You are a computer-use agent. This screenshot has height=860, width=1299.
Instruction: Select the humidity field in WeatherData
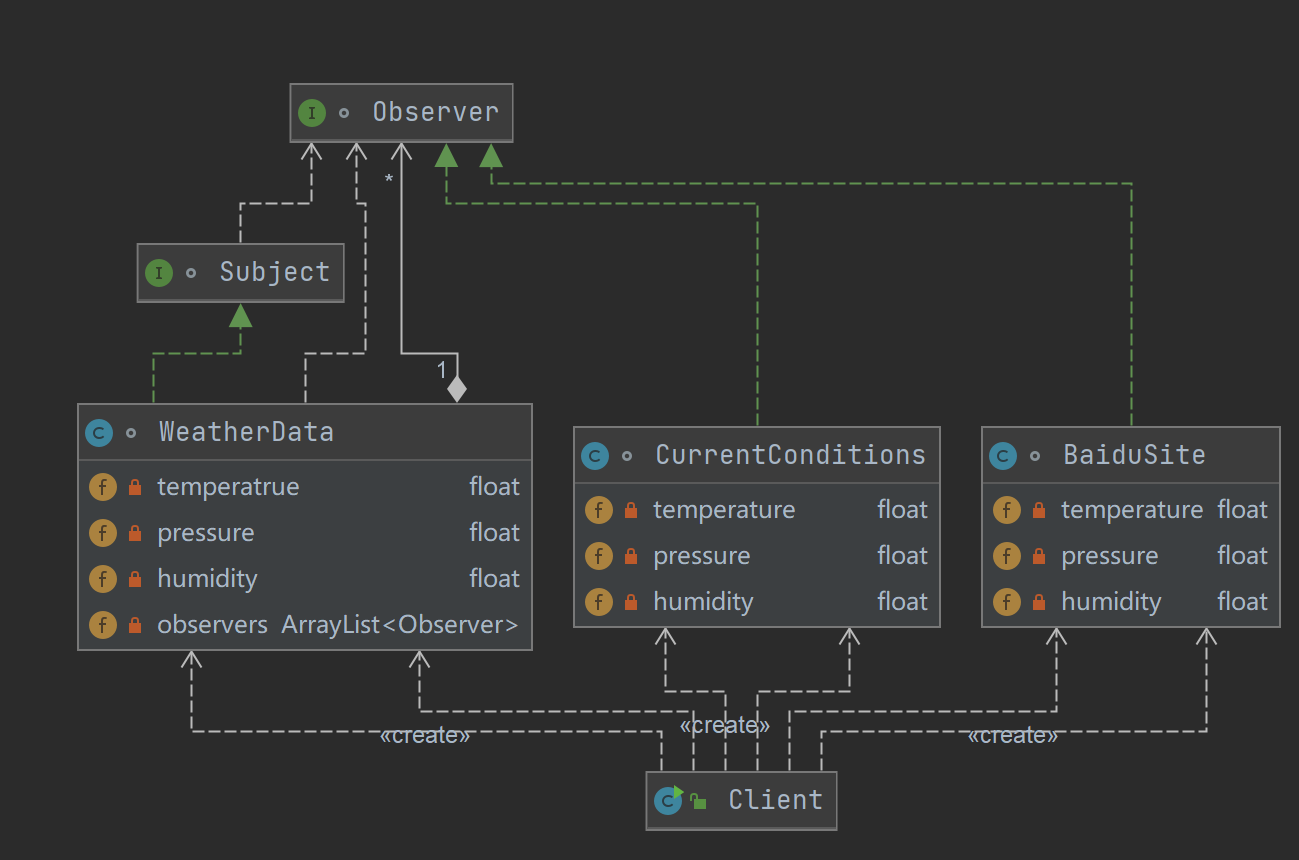(x=207, y=579)
